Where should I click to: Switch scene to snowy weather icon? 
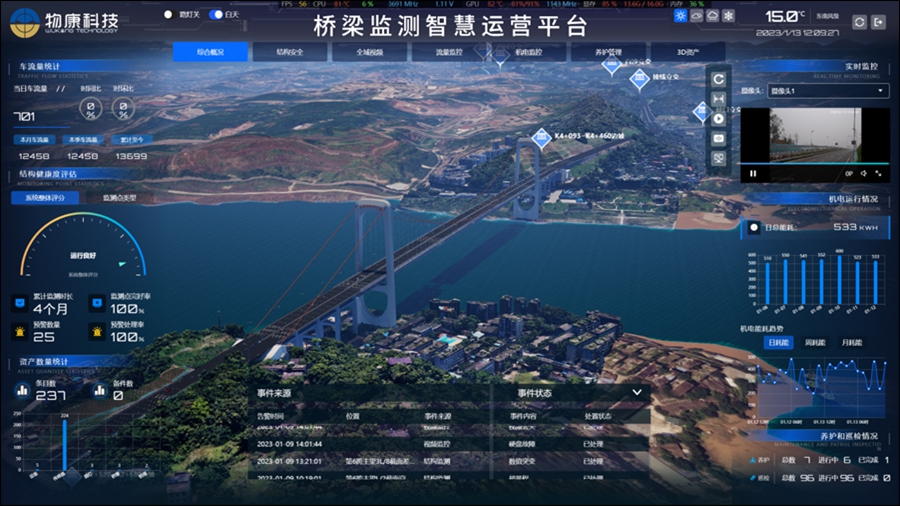click(728, 16)
